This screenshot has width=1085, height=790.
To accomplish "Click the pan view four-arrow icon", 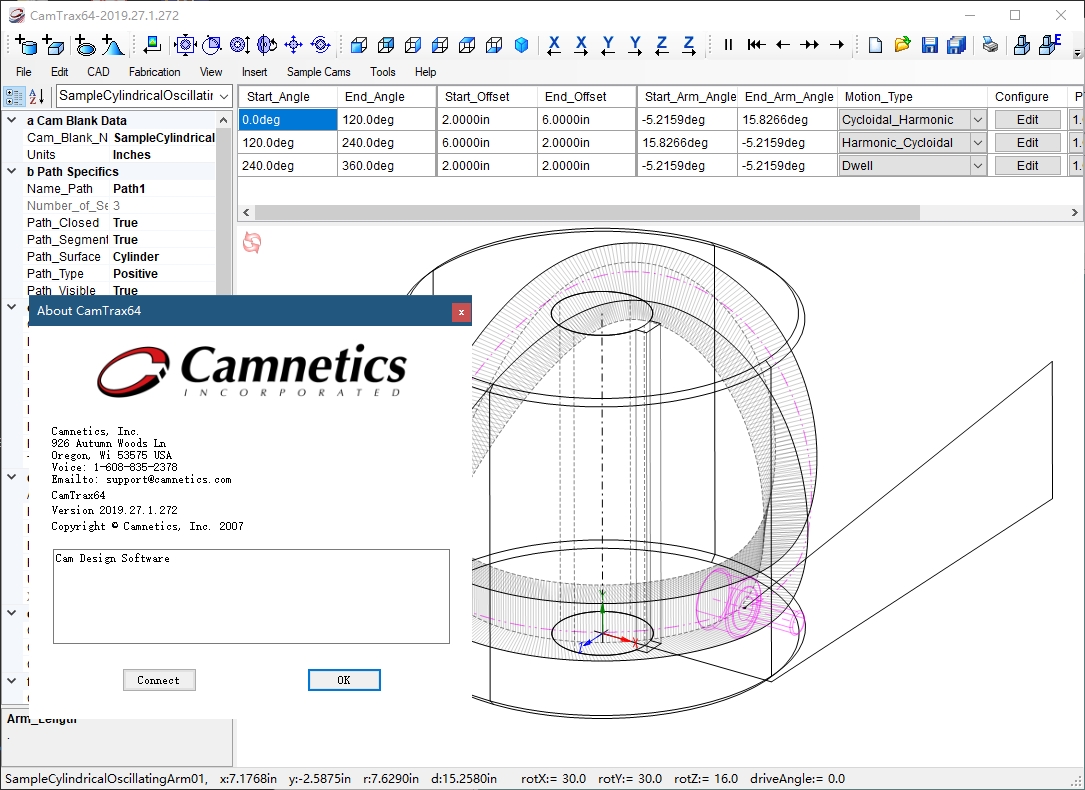I will (293, 45).
